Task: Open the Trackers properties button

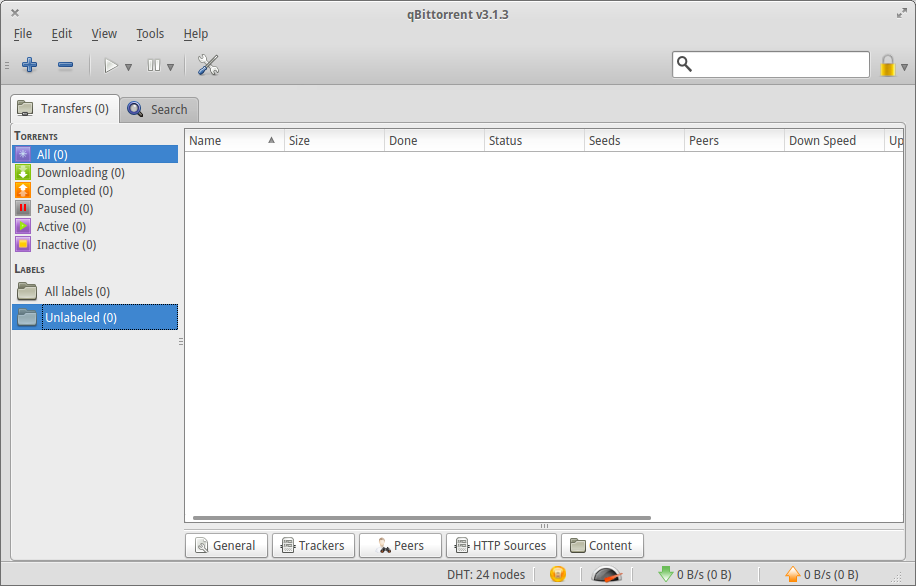Action: (313, 546)
